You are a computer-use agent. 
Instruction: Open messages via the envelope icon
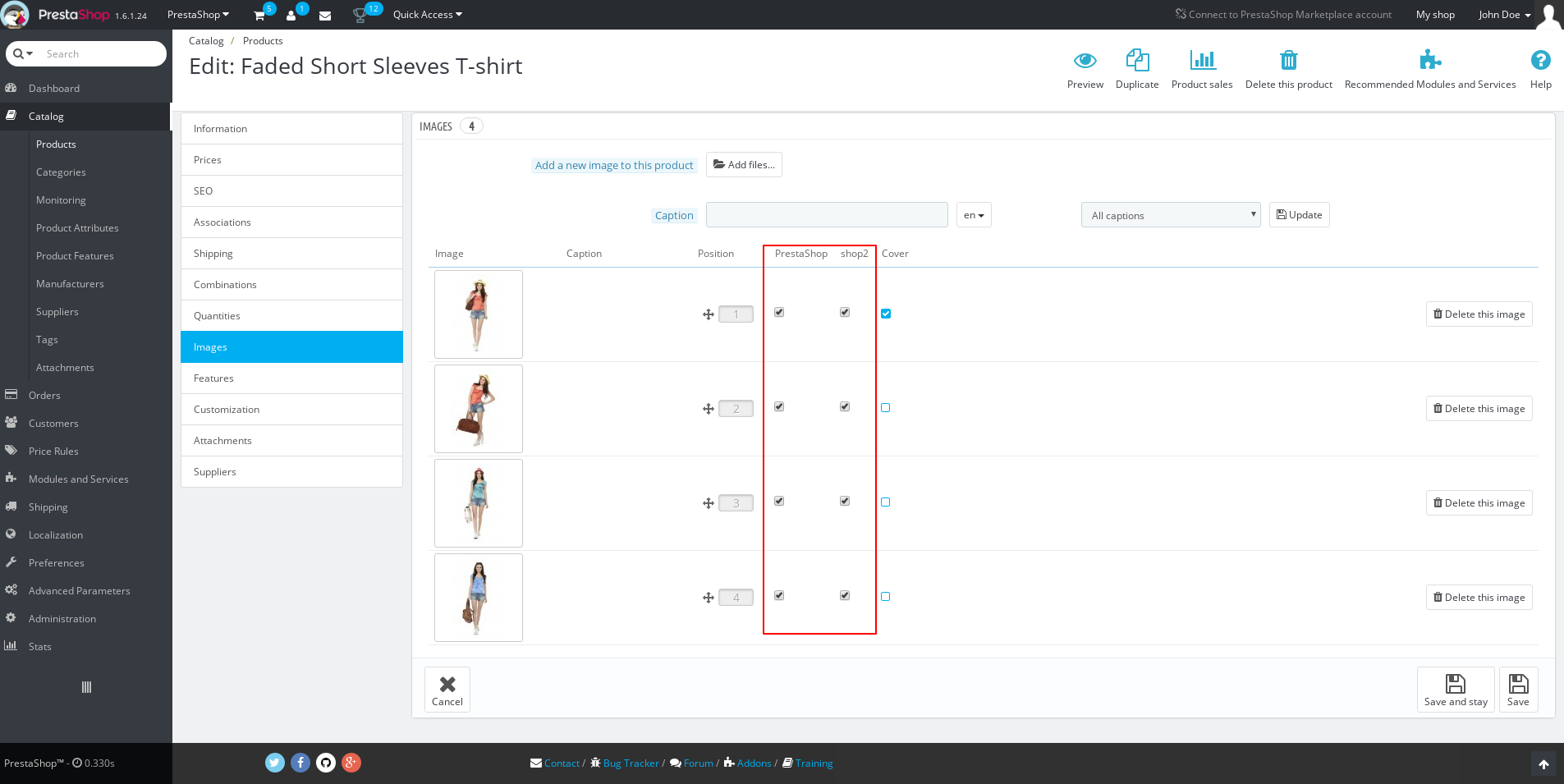pyautogui.click(x=324, y=15)
